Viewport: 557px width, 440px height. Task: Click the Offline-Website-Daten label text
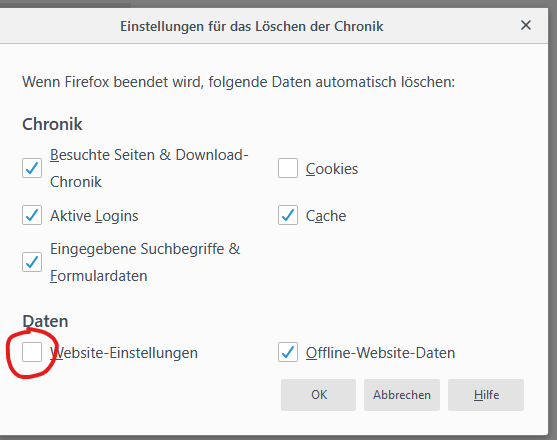click(x=380, y=353)
